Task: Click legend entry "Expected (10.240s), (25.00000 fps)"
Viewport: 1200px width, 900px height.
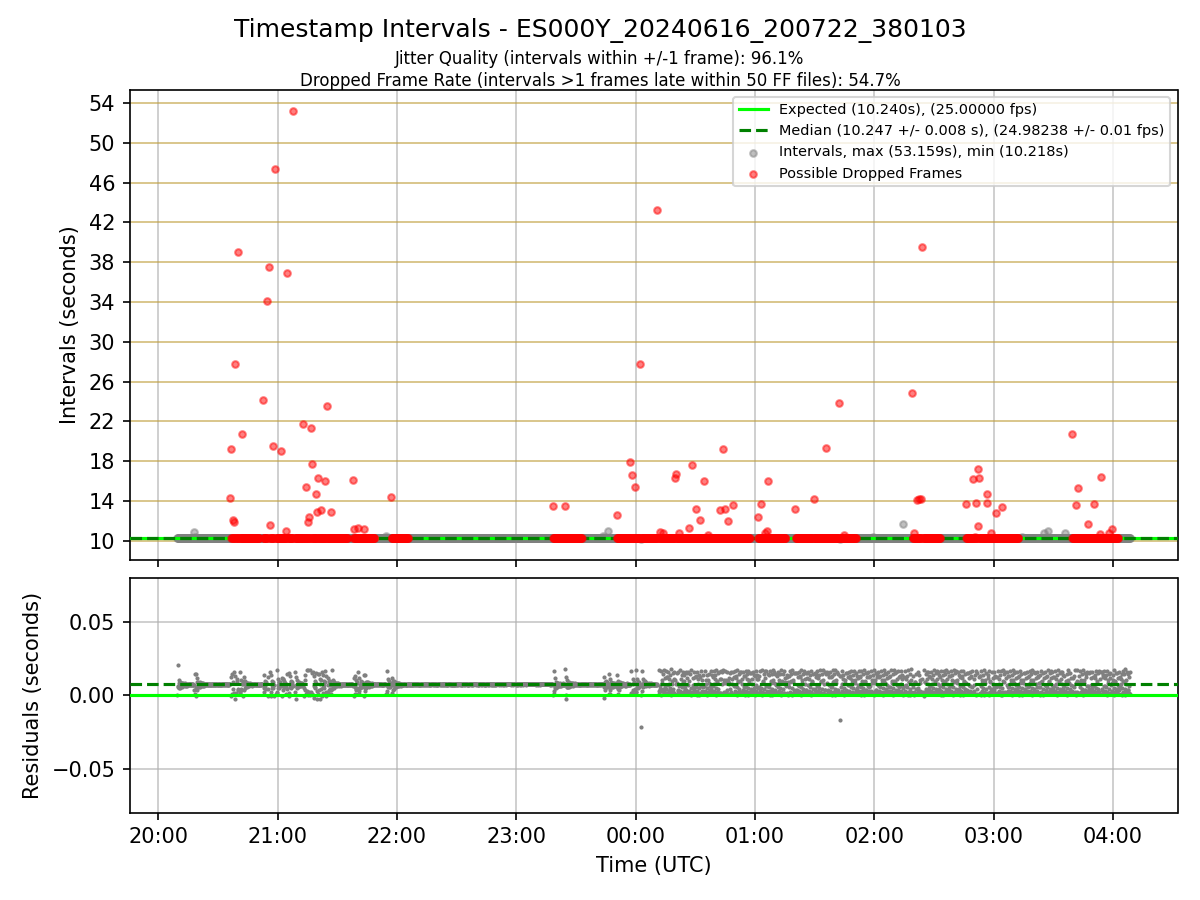Action: click(x=907, y=109)
